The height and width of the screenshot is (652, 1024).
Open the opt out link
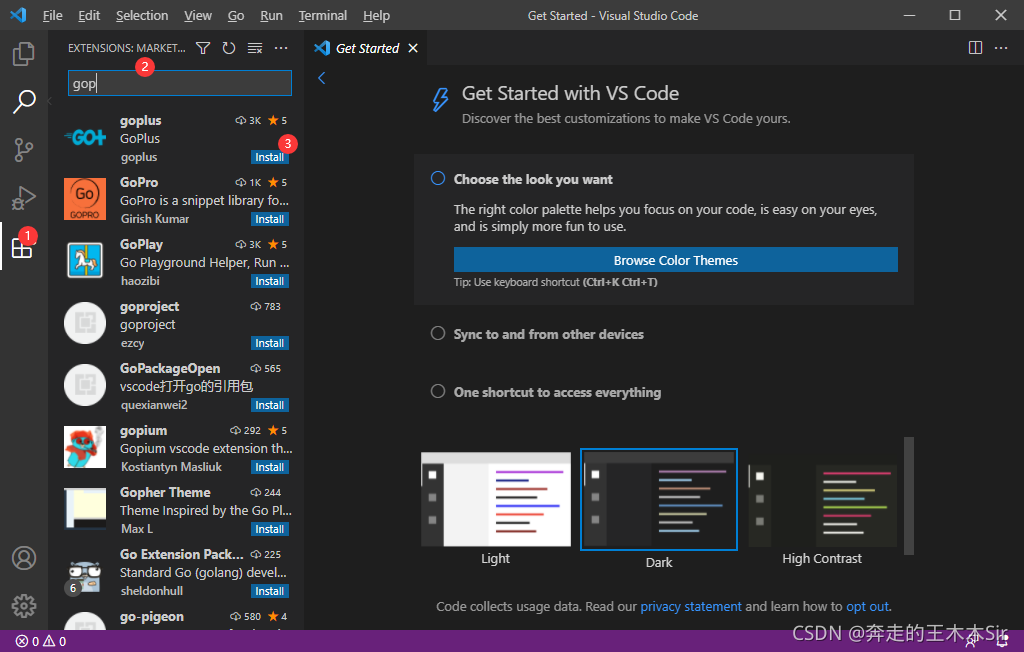867,606
